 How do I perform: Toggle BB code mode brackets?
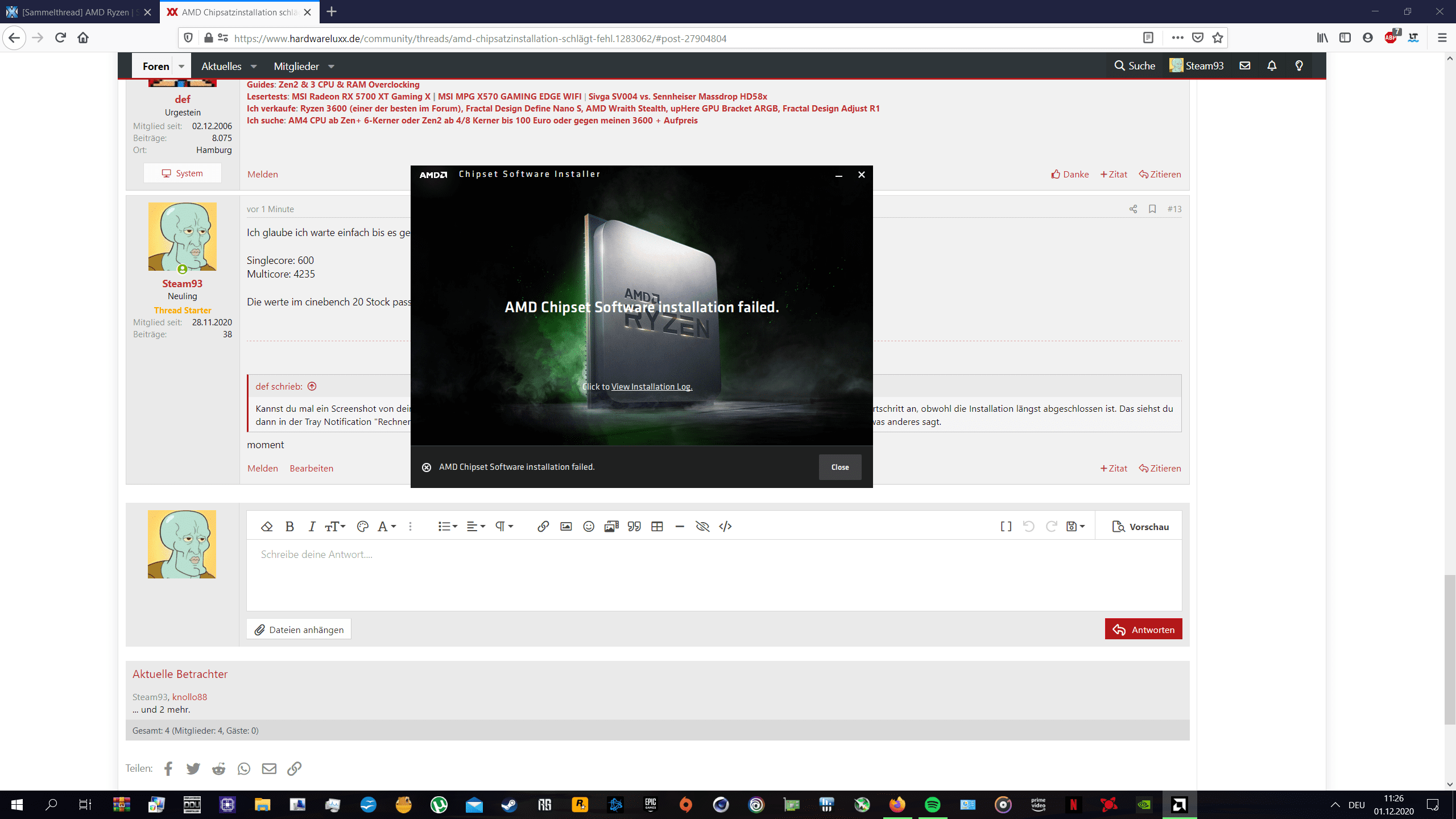pos(1006,527)
